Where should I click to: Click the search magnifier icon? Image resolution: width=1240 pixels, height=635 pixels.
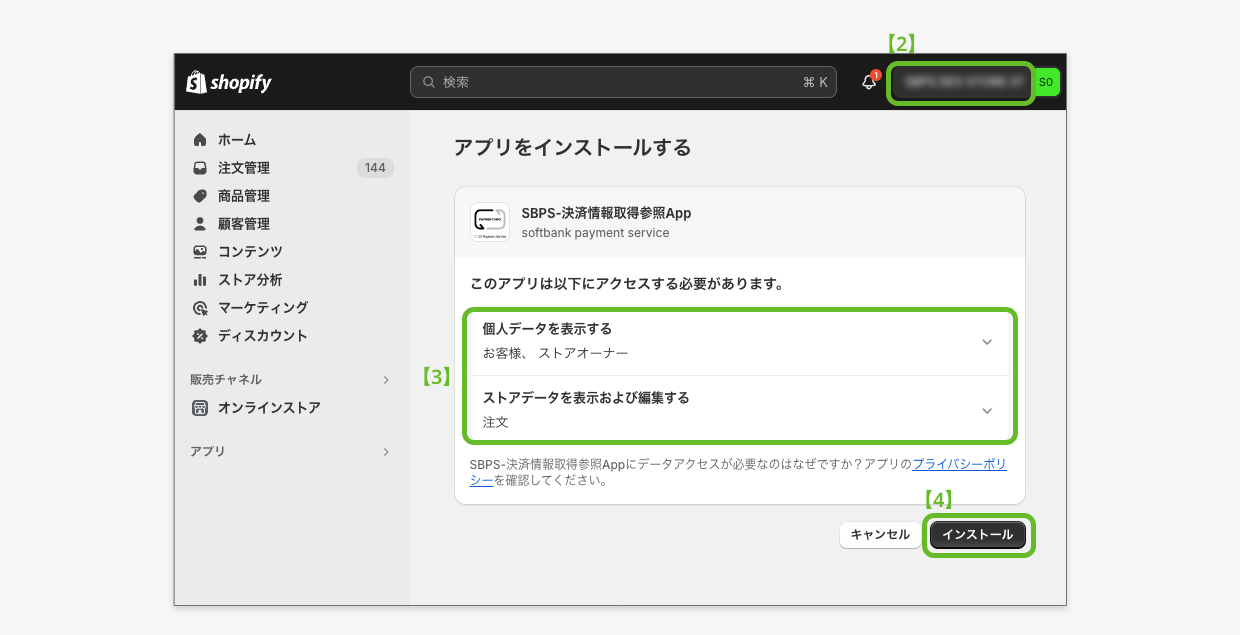point(430,82)
